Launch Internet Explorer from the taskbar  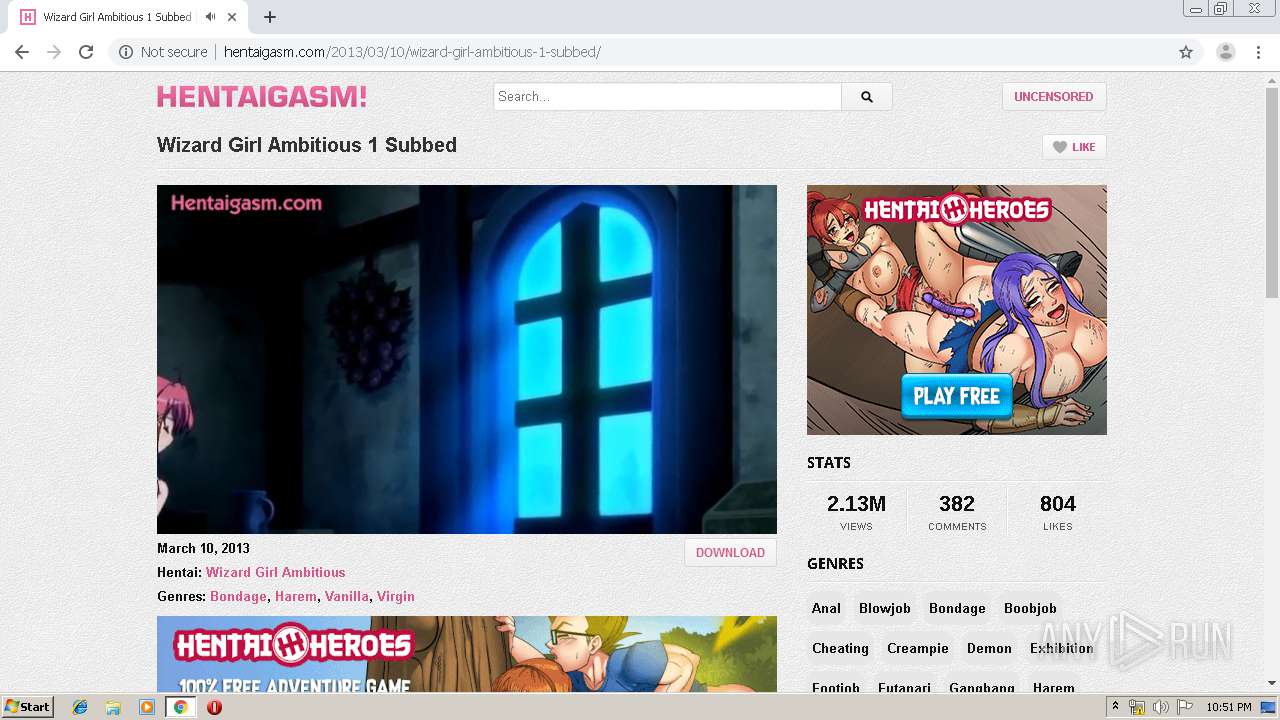point(81,707)
